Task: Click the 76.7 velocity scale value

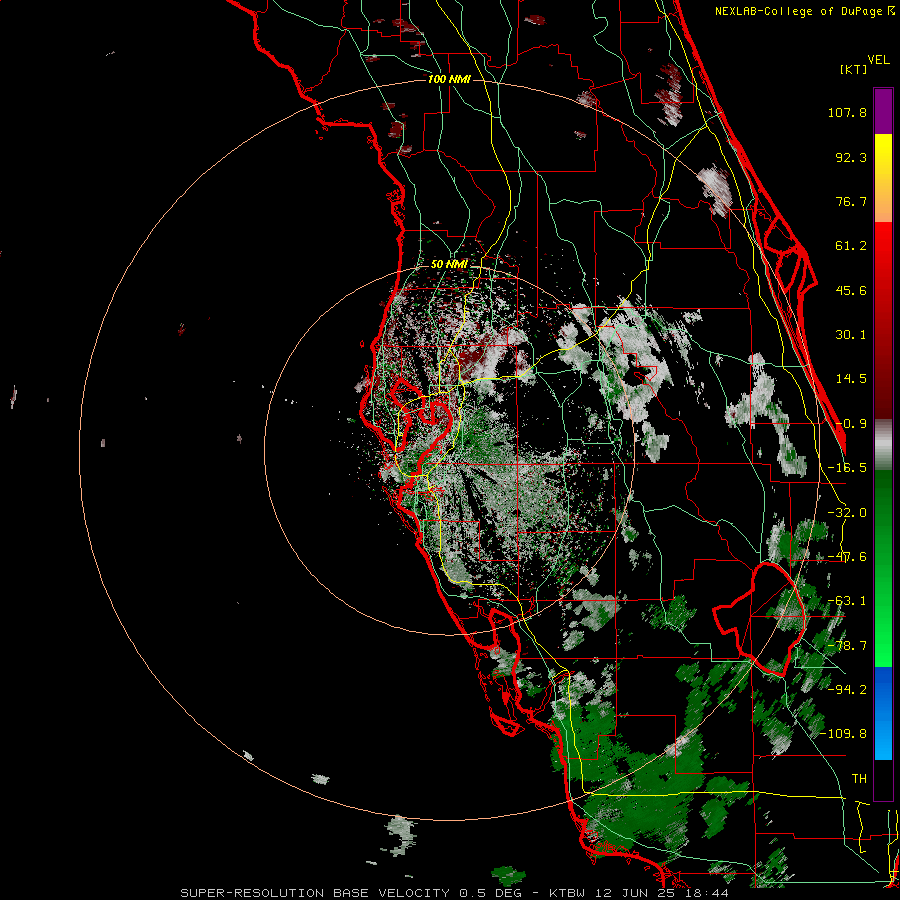Action: click(851, 201)
